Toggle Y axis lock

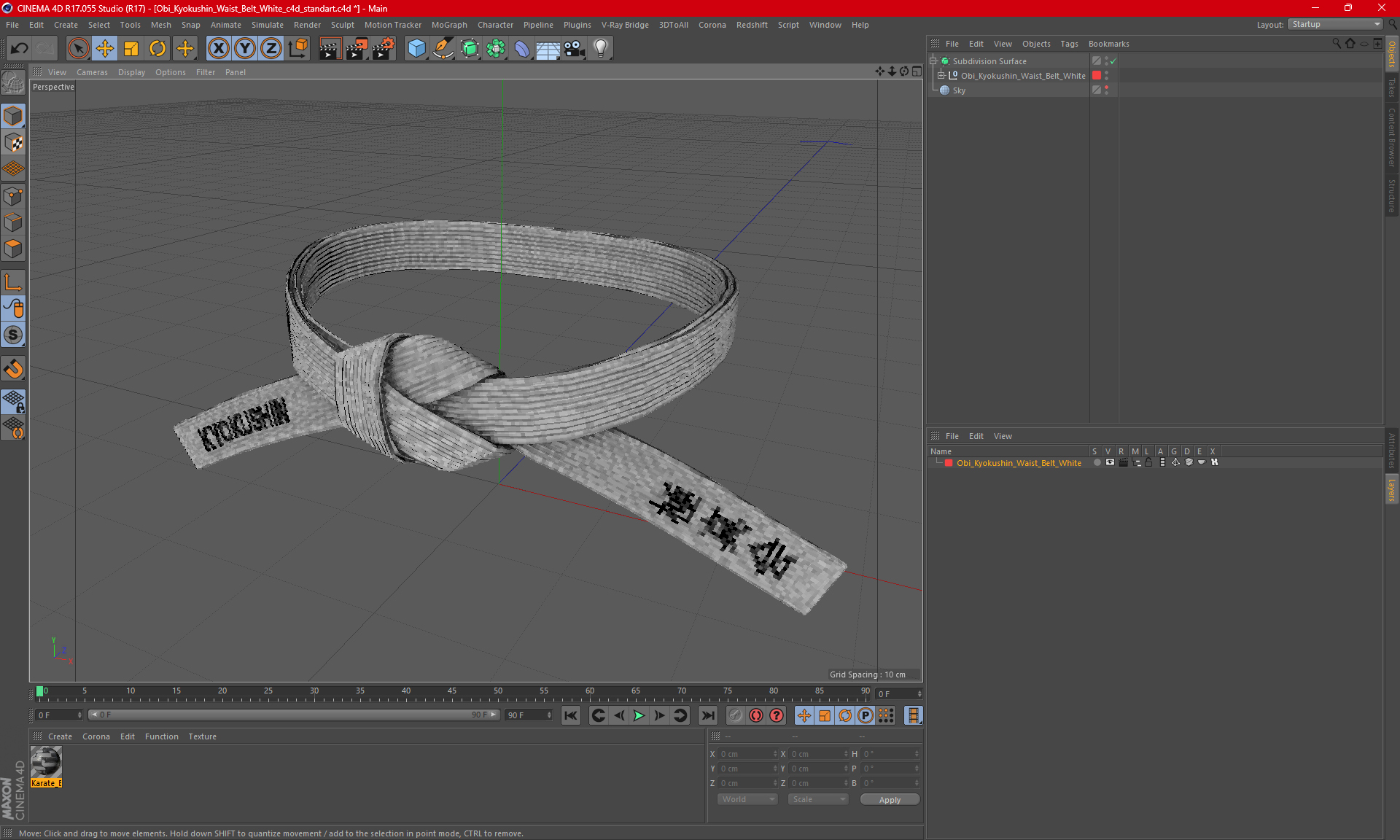pyautogui.click(x=245, y=49)
